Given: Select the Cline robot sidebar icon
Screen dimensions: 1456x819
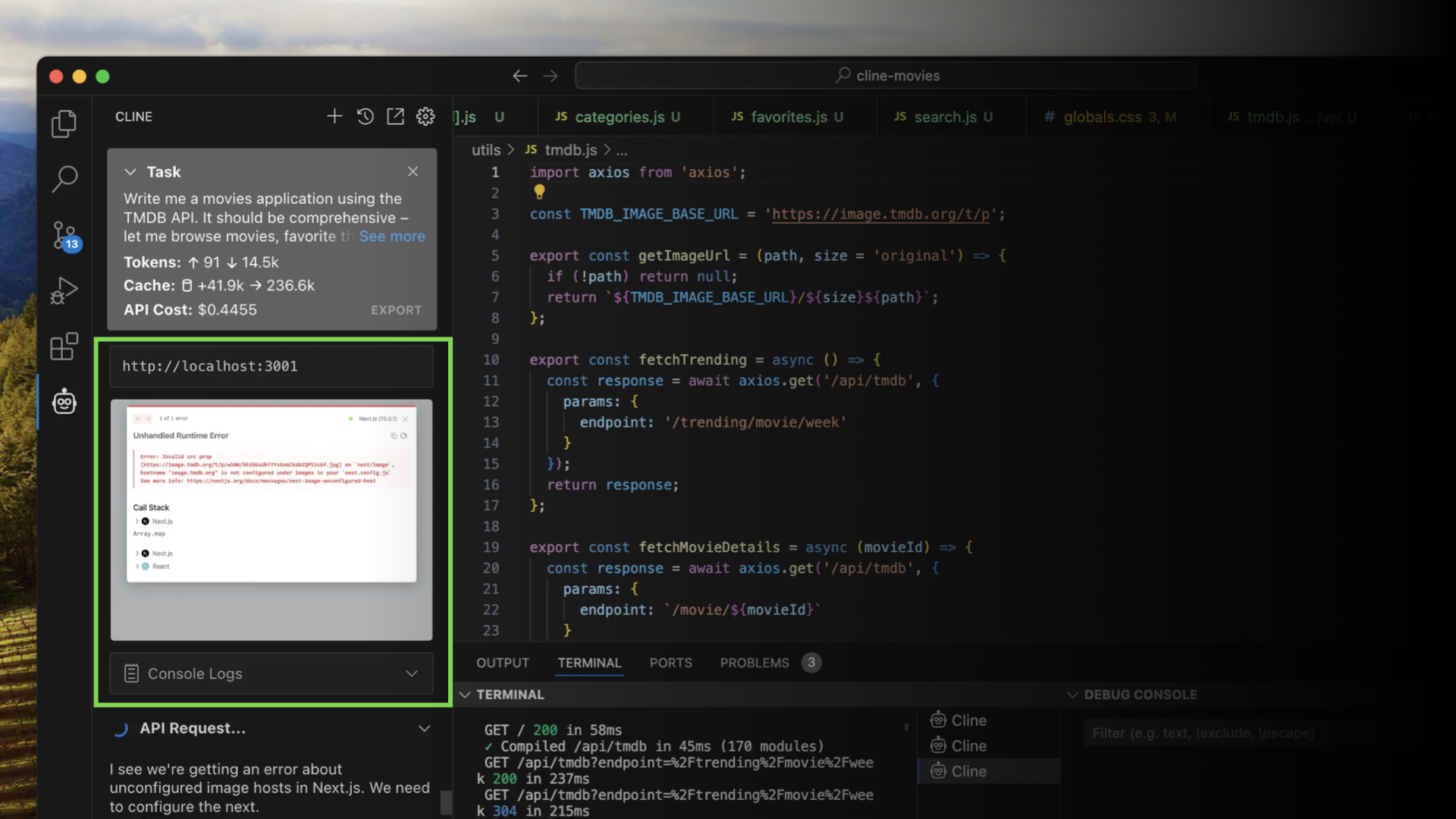Looking at the screenshot, I should point(64,402).
